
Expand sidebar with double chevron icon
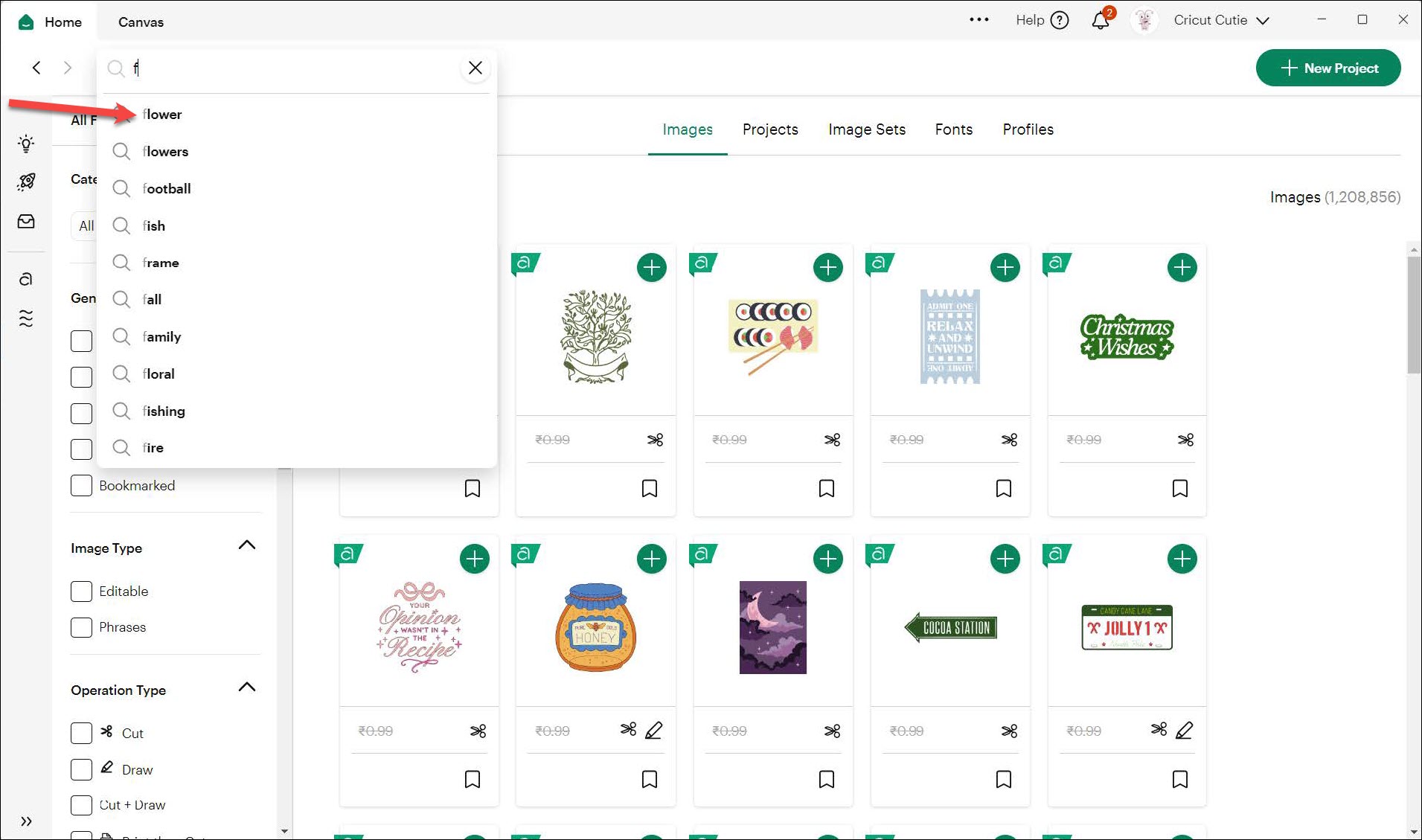point(26,821)
